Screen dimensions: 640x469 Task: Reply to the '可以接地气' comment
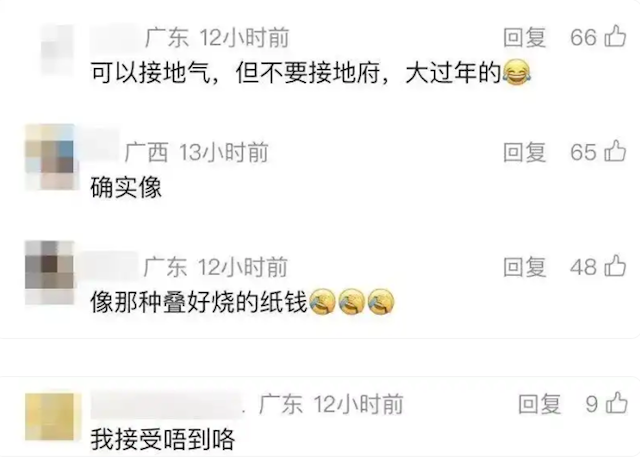(x=524, y=38)
